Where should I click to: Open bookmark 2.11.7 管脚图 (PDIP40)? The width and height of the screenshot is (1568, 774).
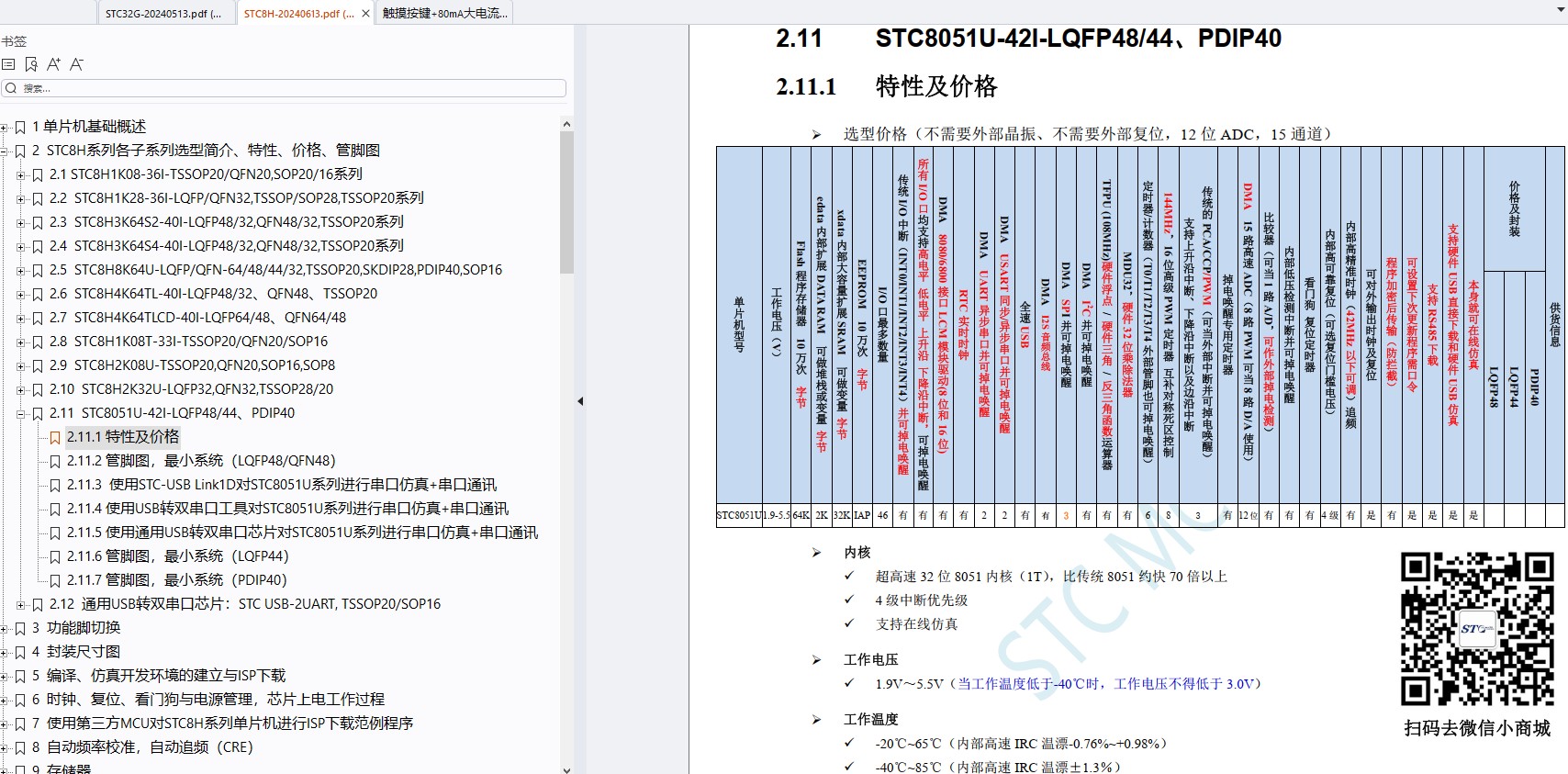click(x=176, y=580)
